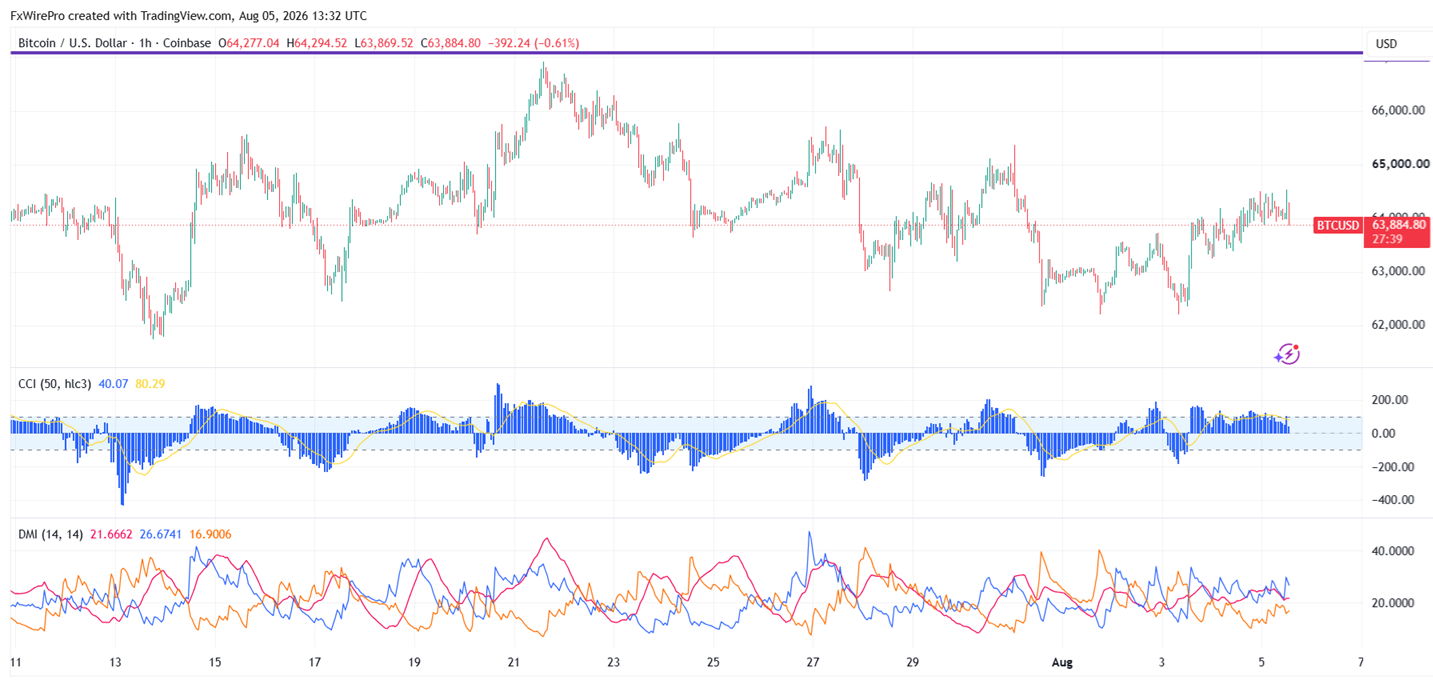Click date 13 on the time axis
This screenshot has height=691, width=1433.
(x=115, y=662)
